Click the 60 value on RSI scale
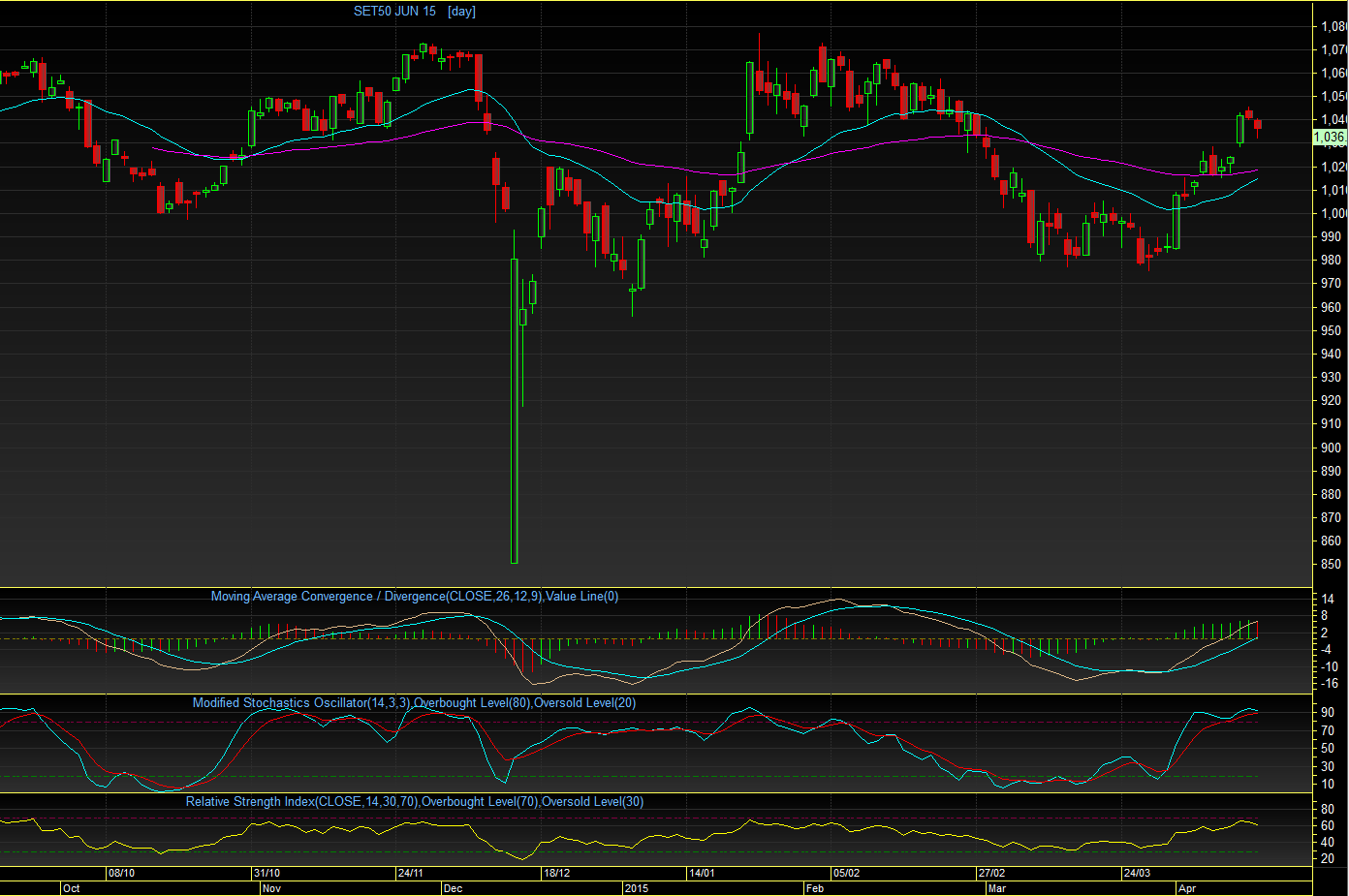The image size is (1349, 896). [1328, 826]
